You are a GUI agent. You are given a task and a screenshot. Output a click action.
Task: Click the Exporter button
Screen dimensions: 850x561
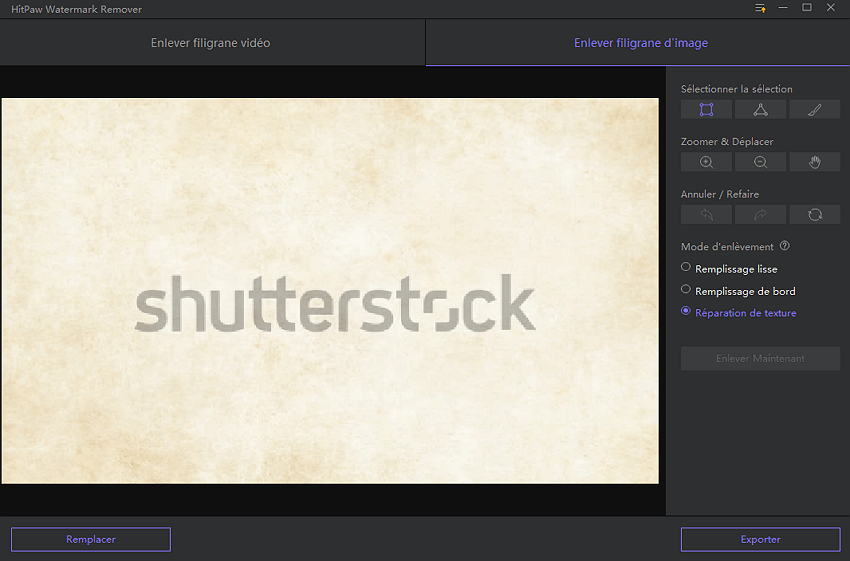coord(760,539)
